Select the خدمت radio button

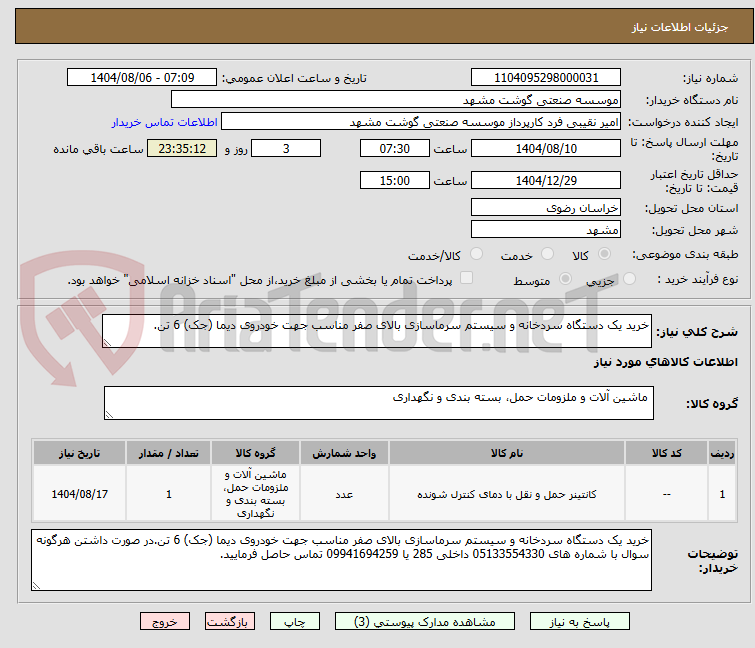[x=547, y=254]
